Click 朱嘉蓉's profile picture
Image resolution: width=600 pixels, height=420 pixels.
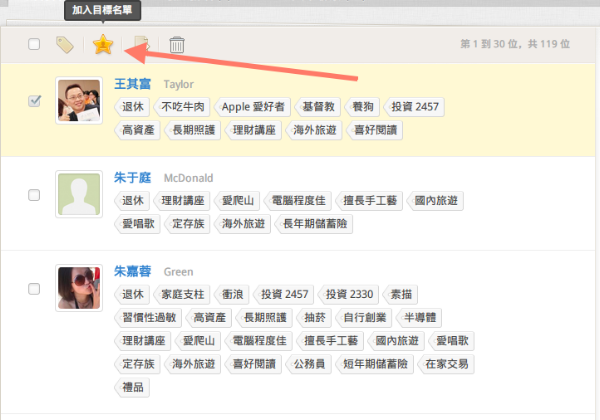click(79, 288)
